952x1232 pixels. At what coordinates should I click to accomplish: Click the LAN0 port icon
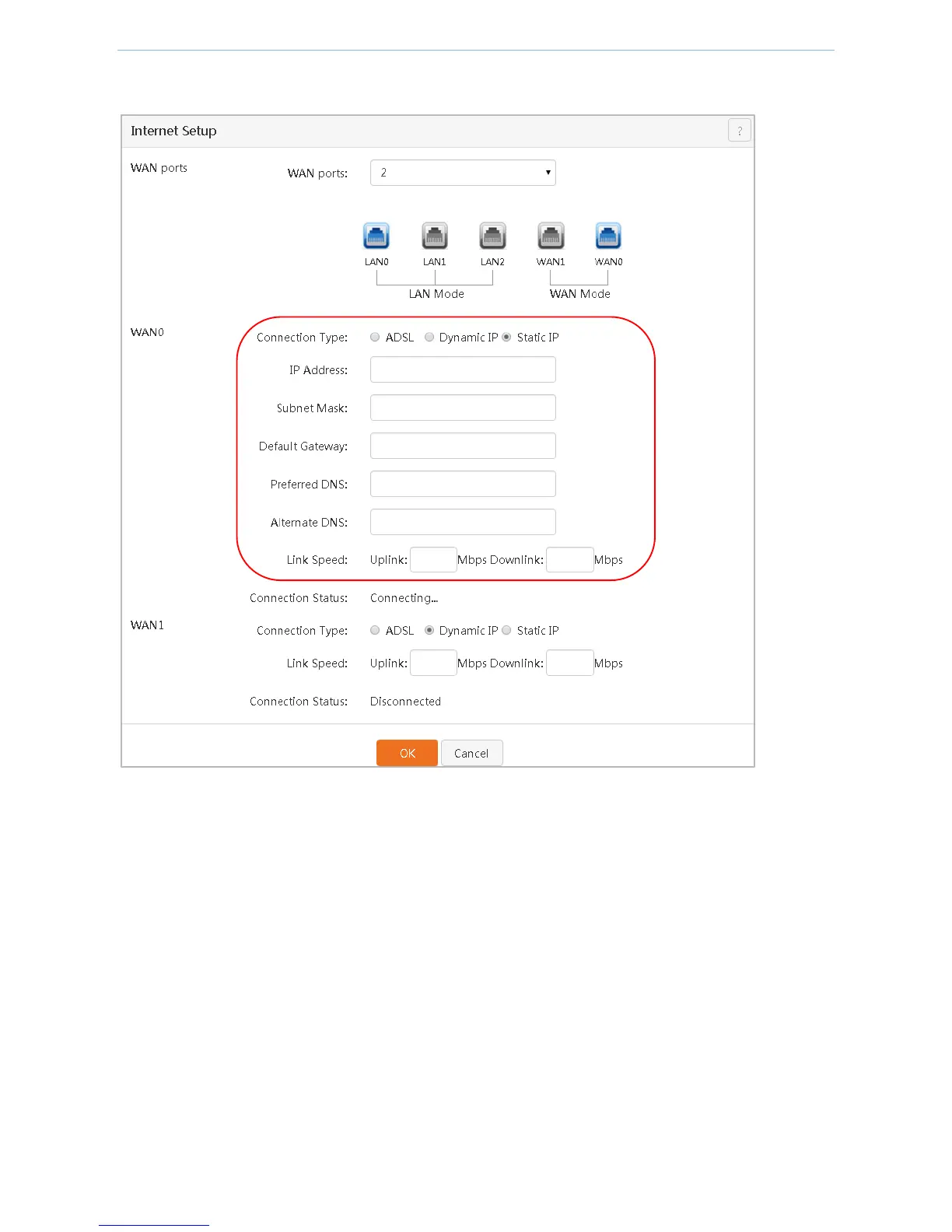pyautogui.click(x=376, y=236)
